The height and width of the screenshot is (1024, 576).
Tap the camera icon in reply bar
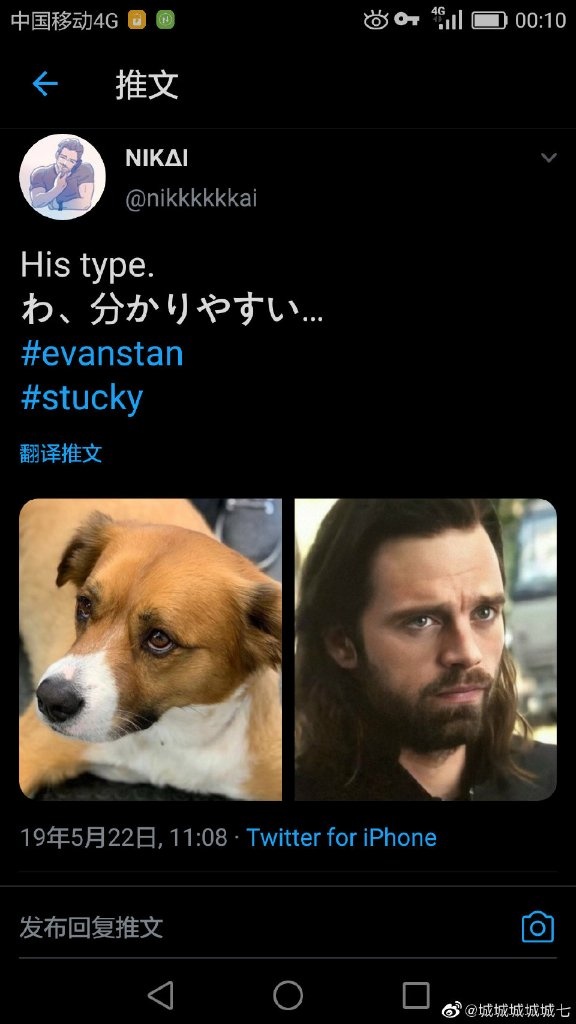[537, 927]
